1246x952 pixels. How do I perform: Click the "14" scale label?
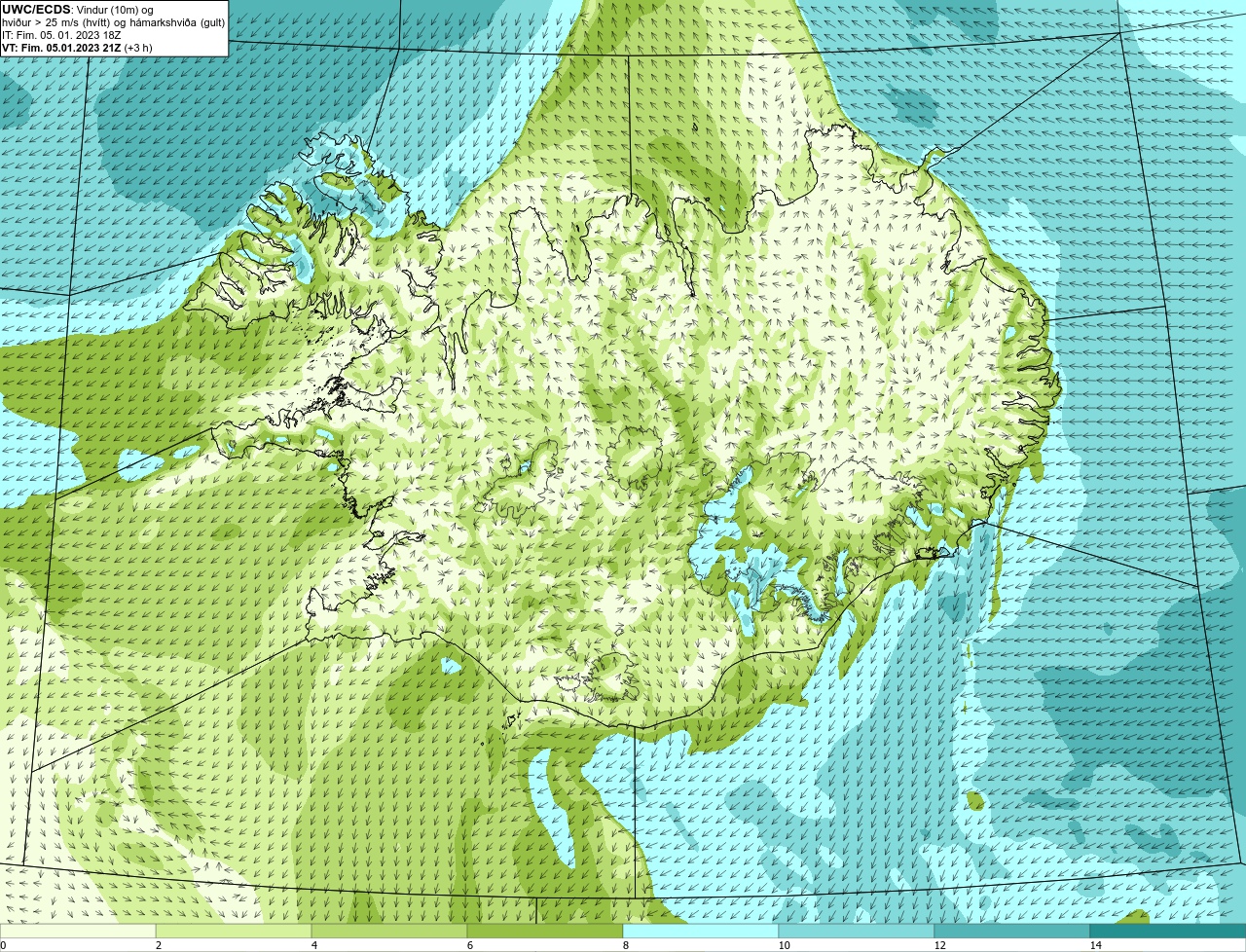click(x=1095, y=945)
